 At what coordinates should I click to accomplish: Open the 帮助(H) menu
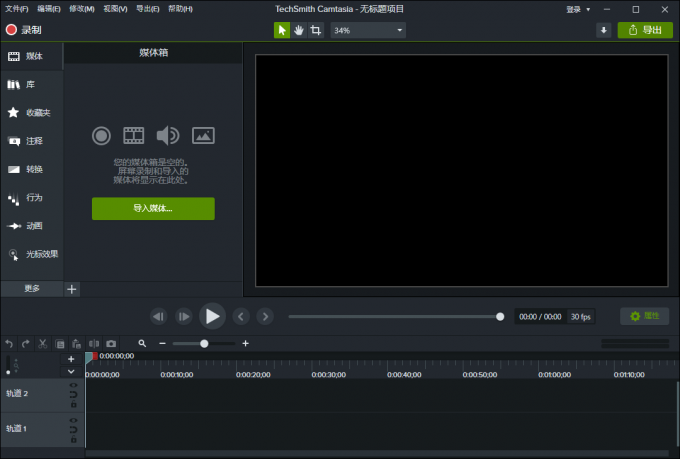pyautogui.click(x=180, y=9)
